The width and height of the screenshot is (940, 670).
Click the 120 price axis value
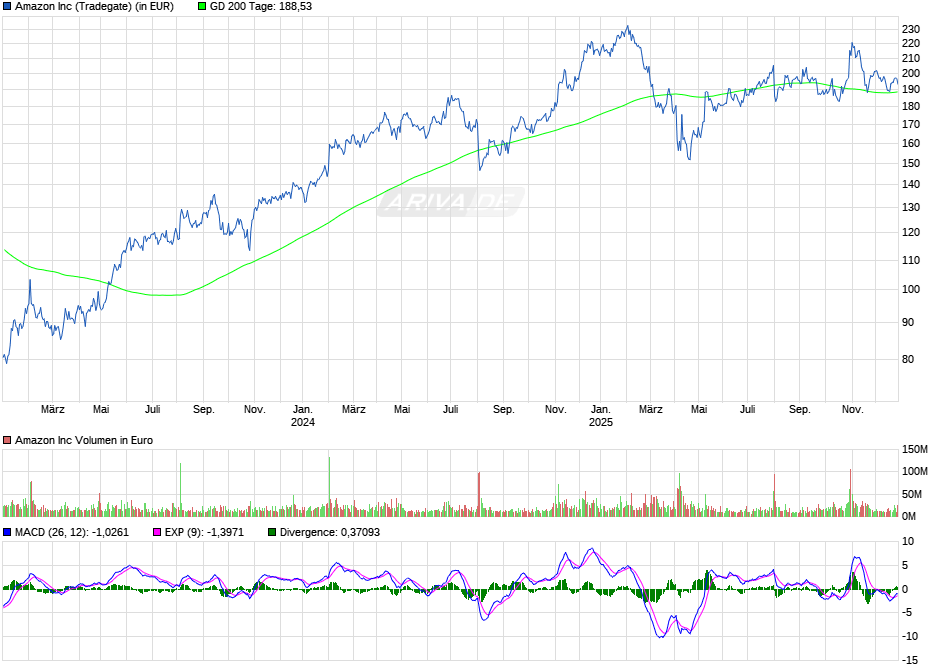coord(911,233)
